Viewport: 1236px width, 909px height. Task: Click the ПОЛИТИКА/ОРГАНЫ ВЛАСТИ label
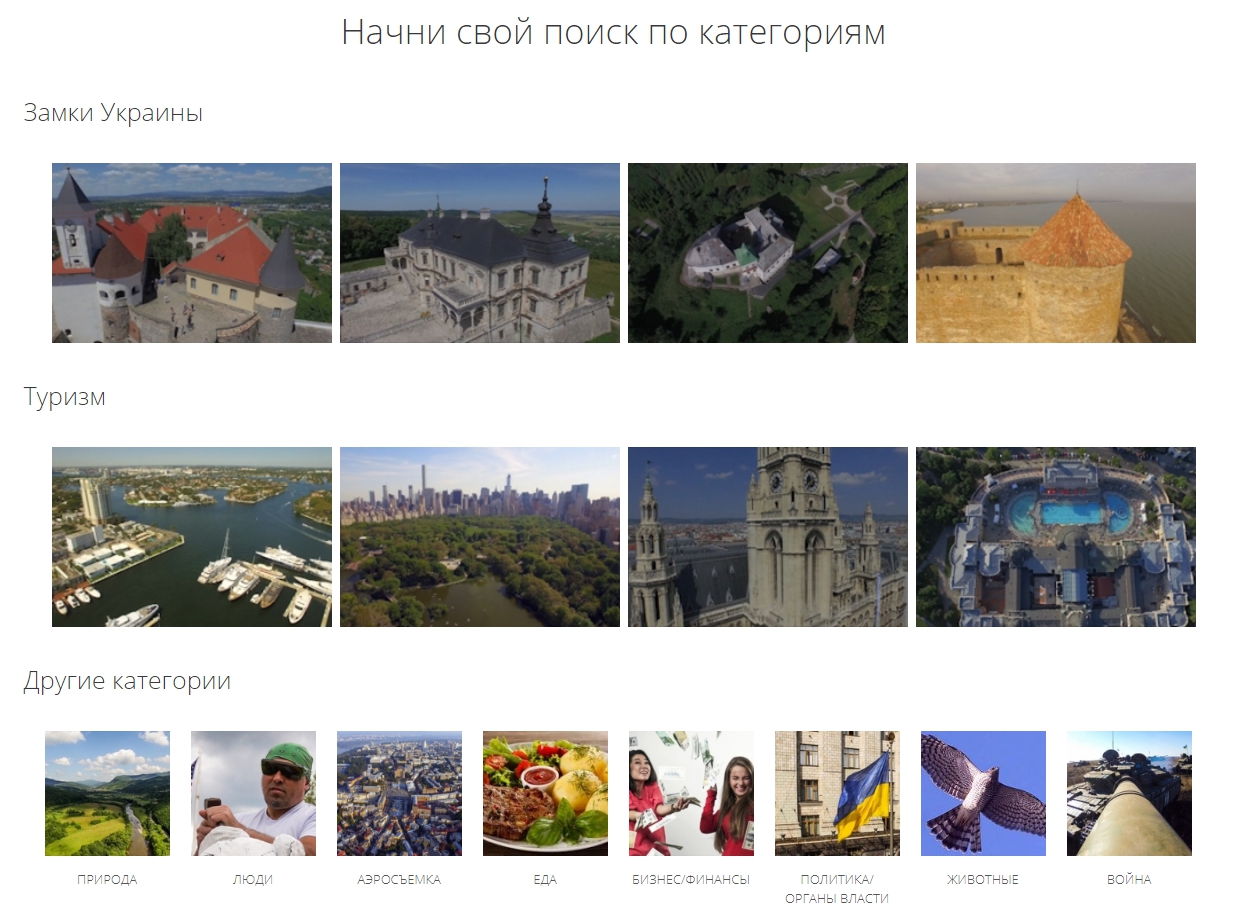(837, 889)
